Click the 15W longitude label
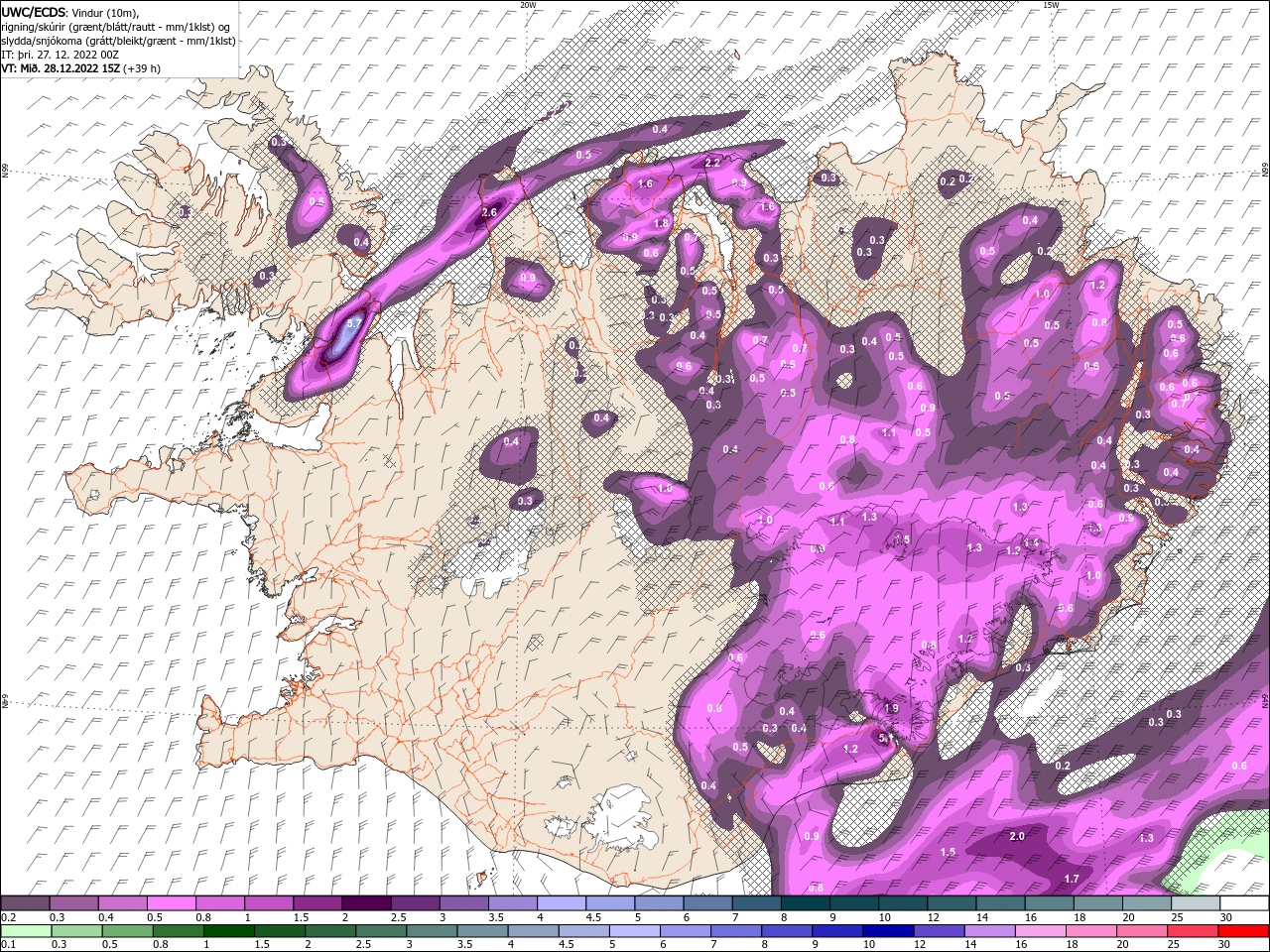This screenshot has height=952, width=1270. tap(1052, 5)
